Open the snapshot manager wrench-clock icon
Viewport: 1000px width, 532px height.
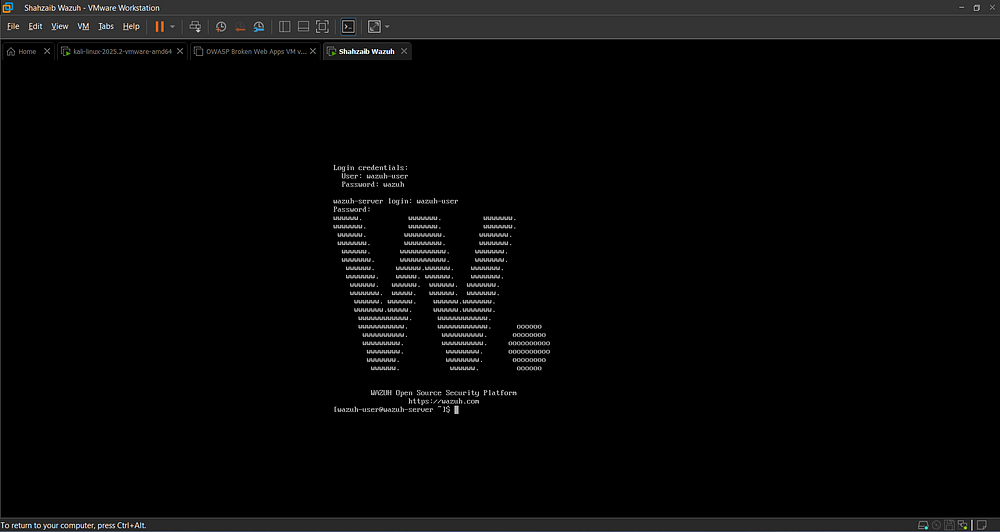pos(259,26)
